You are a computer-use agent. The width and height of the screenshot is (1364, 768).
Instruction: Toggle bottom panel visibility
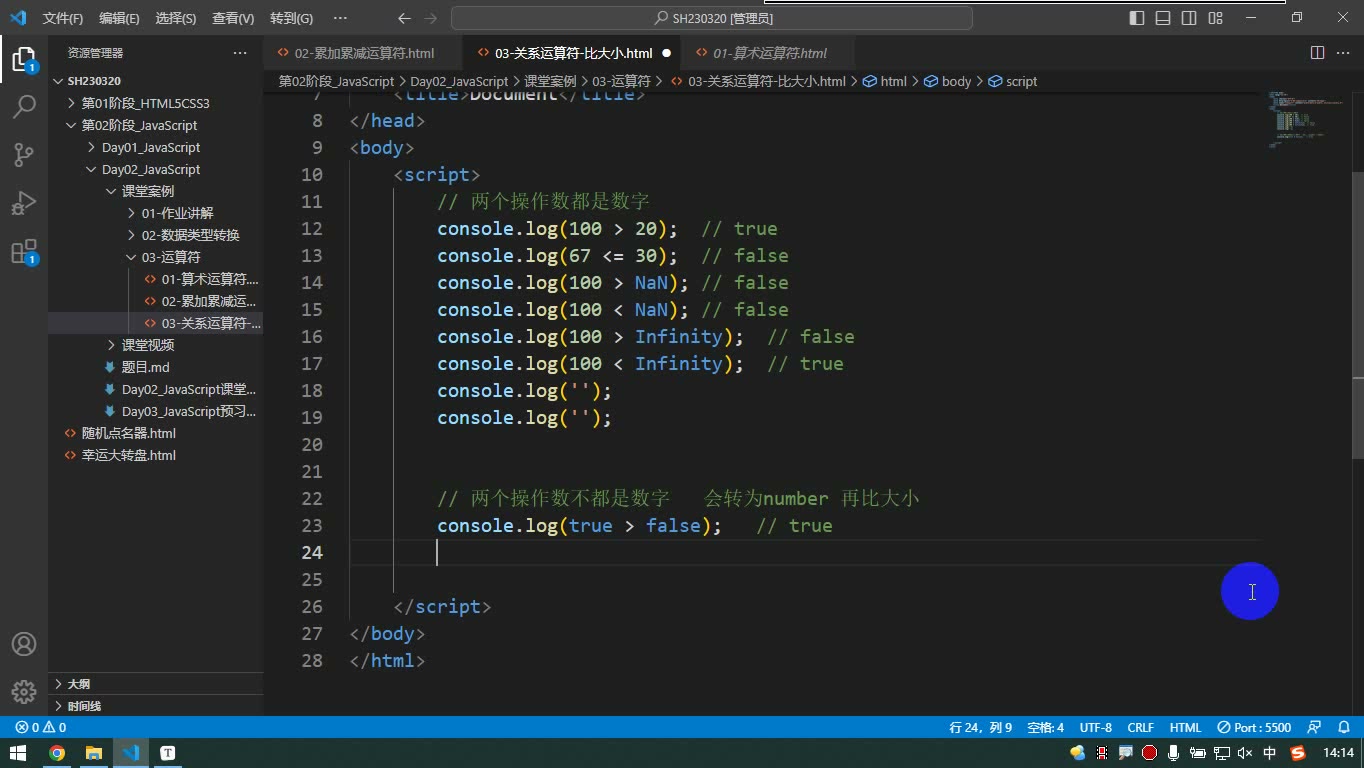[1163, 18]
